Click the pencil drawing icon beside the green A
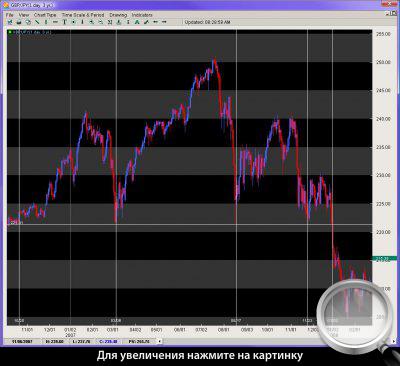This screenshot has height=366, width=400. click(x=146, y=22)
